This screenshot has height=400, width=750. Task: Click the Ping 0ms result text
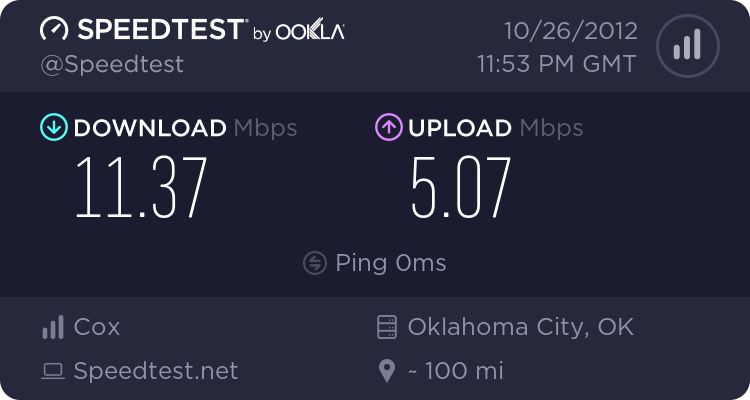click(391, 263)
